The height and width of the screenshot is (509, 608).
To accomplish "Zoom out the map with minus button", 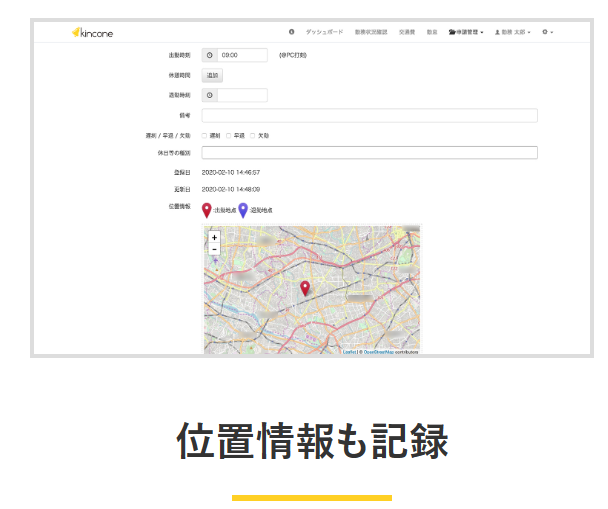I will (214, 249).
